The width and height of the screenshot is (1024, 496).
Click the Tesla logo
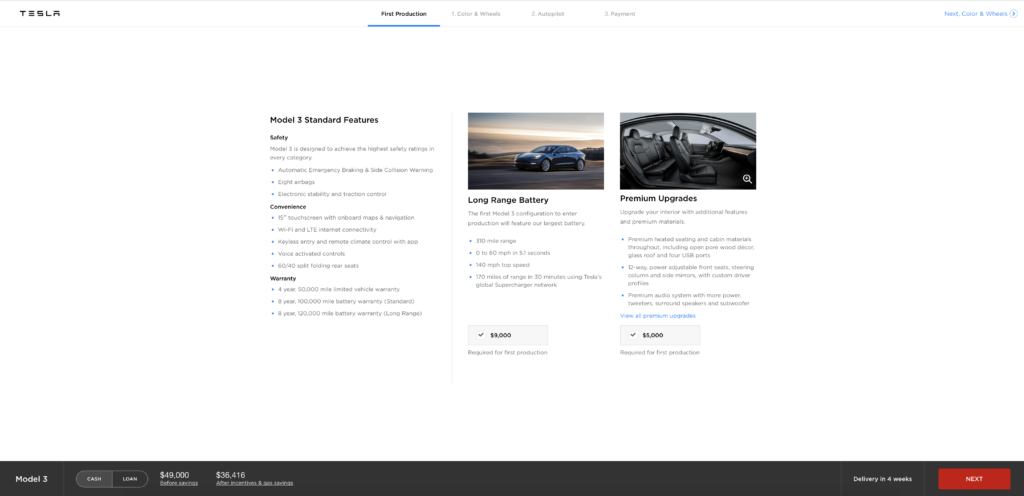pos(40,13)
